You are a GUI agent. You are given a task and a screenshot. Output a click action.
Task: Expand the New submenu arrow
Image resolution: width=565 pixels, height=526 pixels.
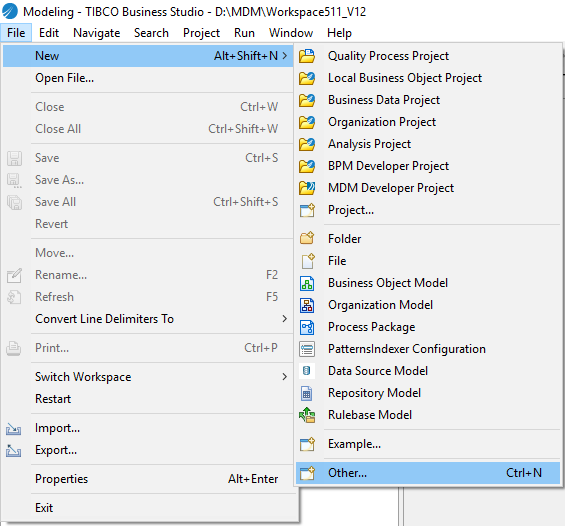click(x=285, y=56)
